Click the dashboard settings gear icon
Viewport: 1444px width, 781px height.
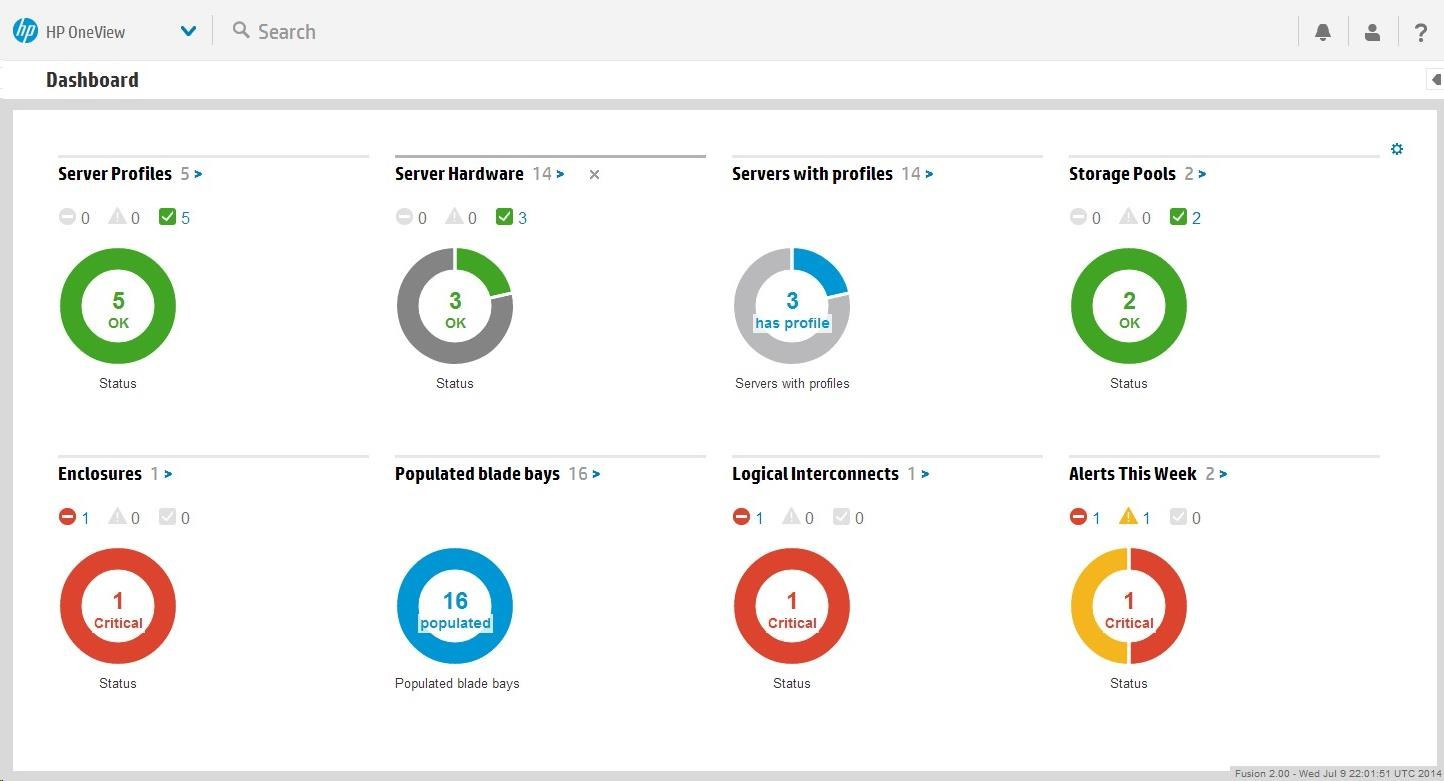[x=1397, y=149]
